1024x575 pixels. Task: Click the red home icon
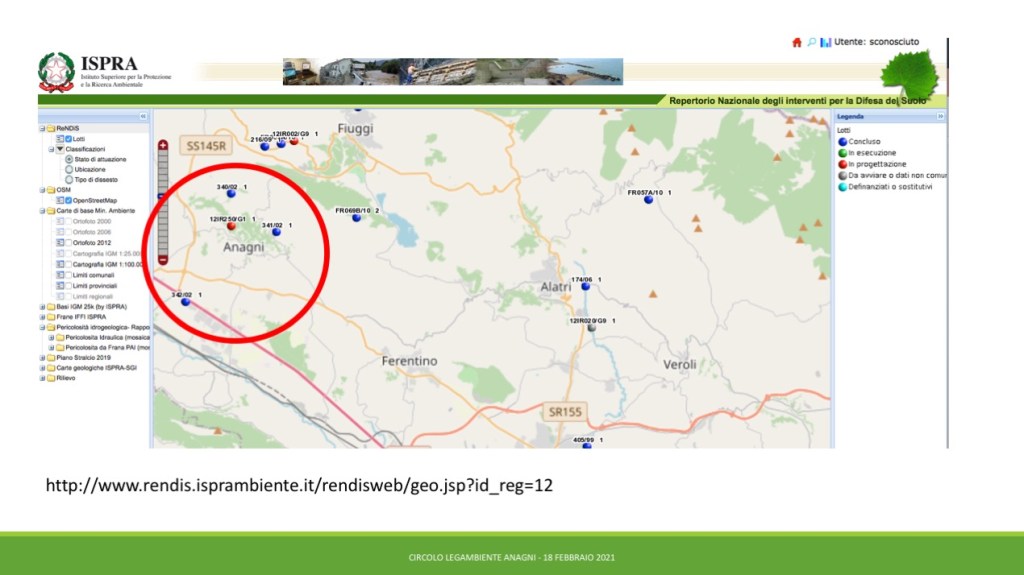[797, 43]
